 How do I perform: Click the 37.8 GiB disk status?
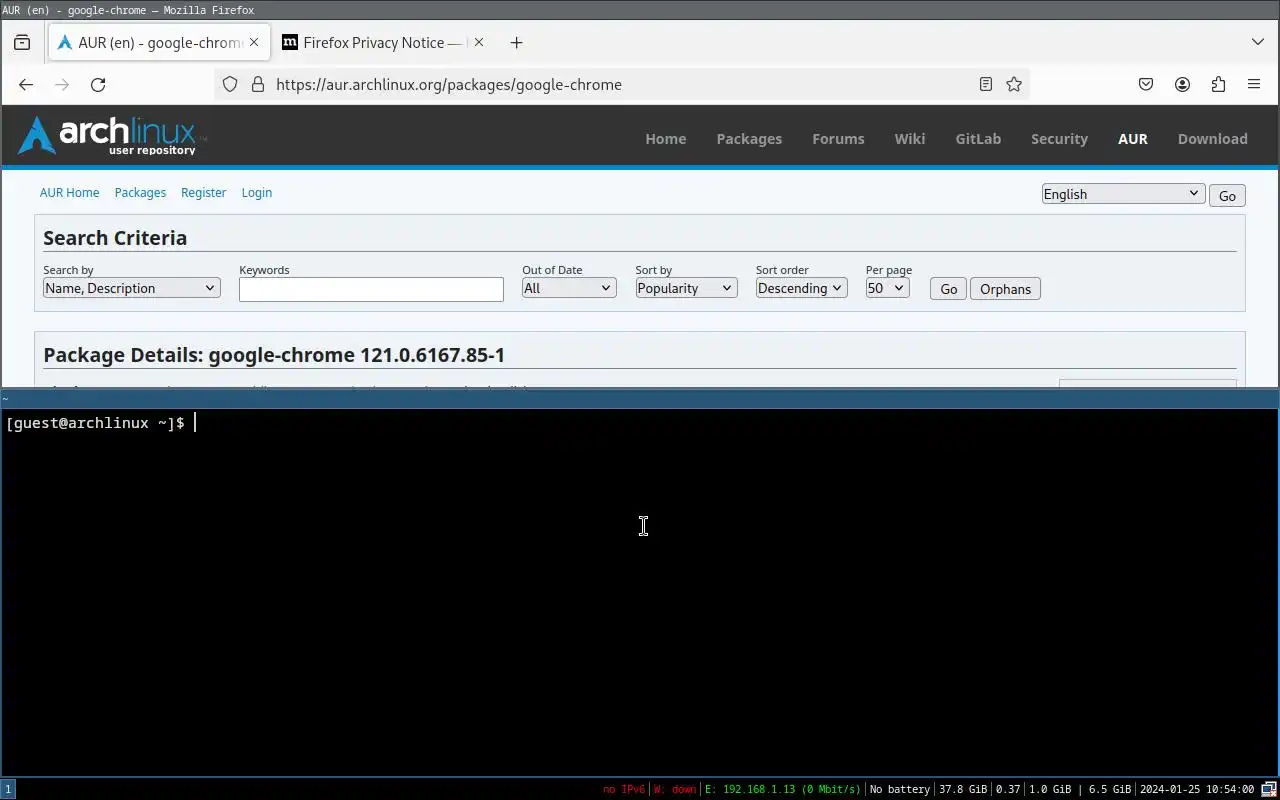(963, 789)
